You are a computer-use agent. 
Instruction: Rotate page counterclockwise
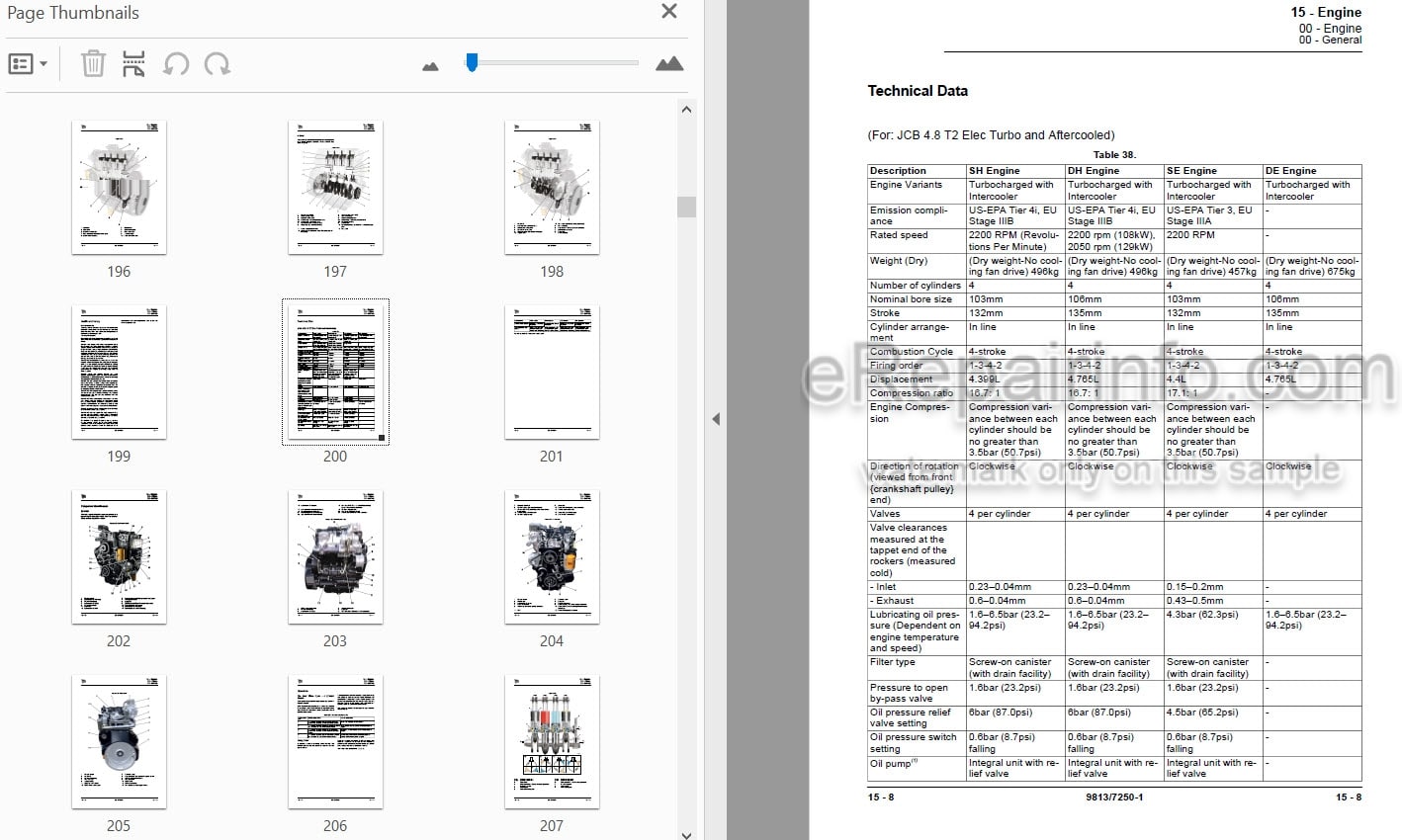click(176, 64)
